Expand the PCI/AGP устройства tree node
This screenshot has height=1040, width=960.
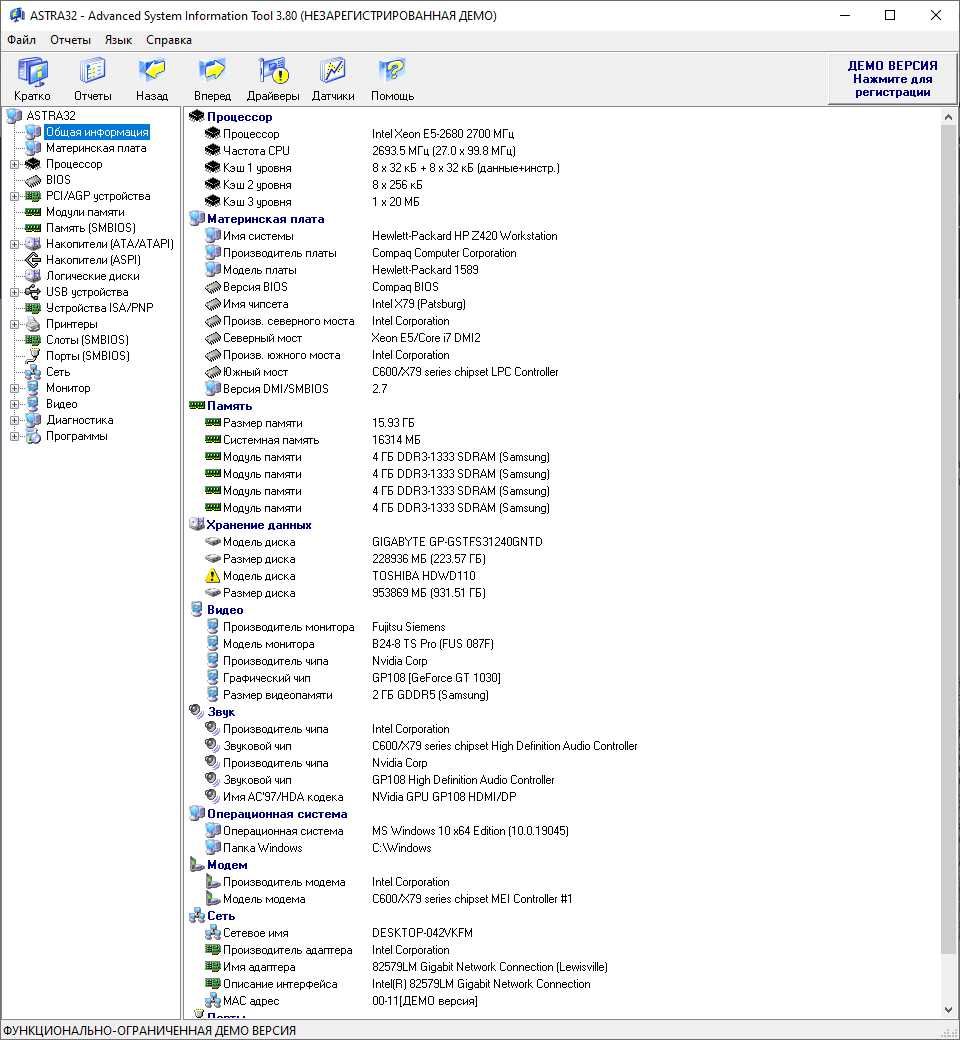coord(15,196)
